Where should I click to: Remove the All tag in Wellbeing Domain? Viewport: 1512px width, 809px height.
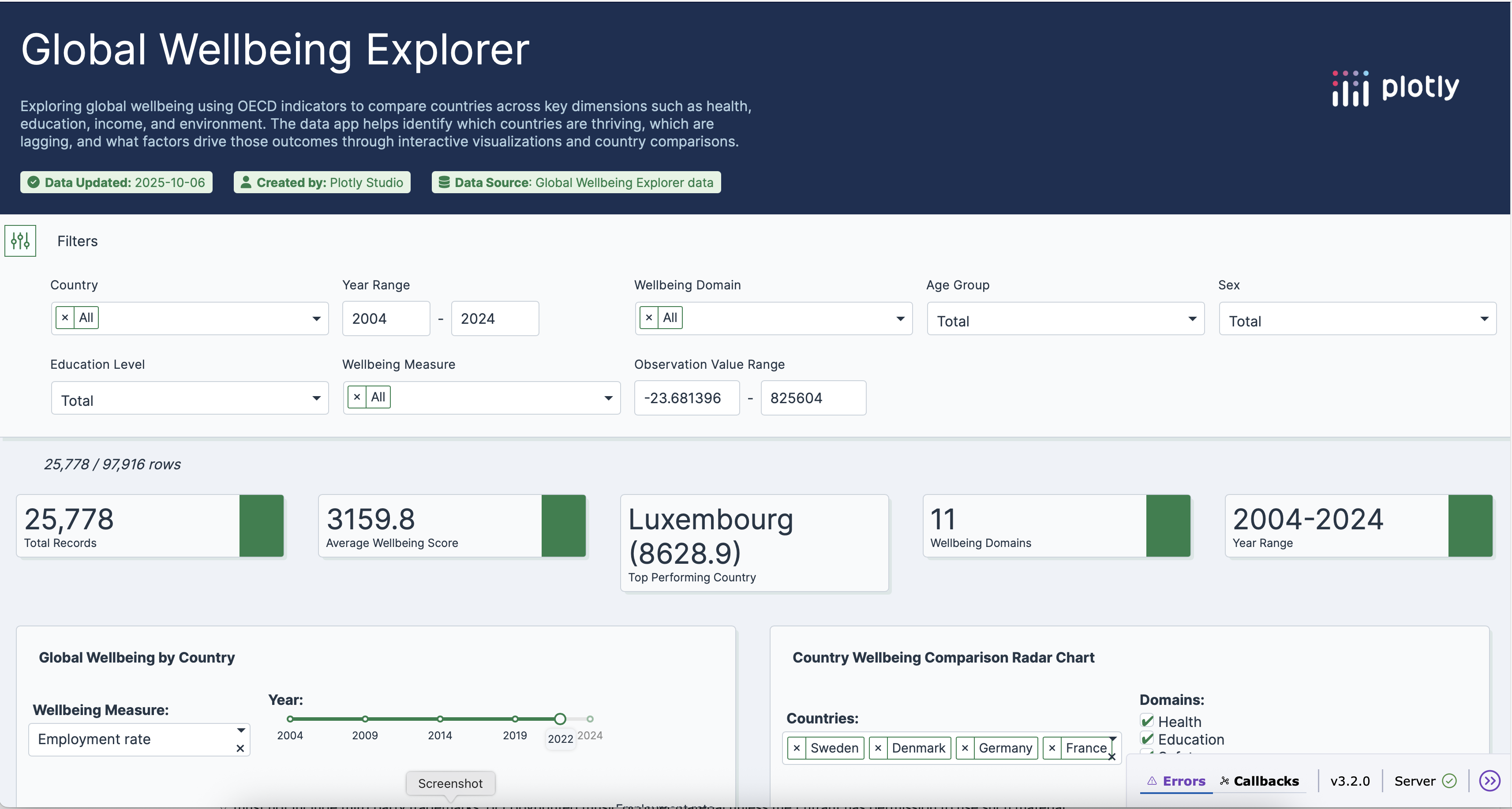[648, 318]
